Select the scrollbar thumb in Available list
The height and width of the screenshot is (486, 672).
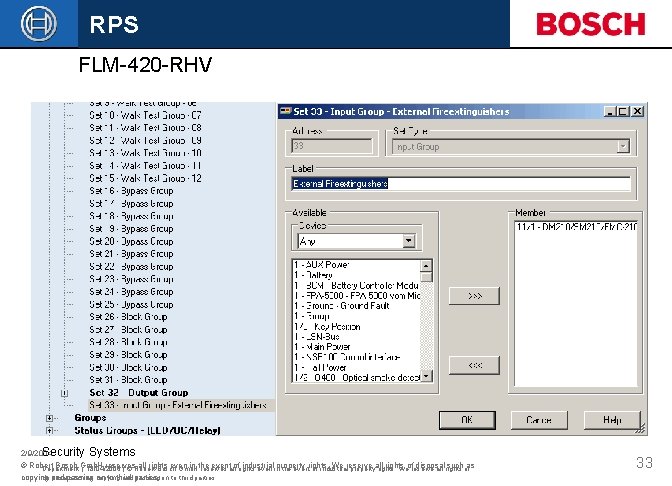426,277
